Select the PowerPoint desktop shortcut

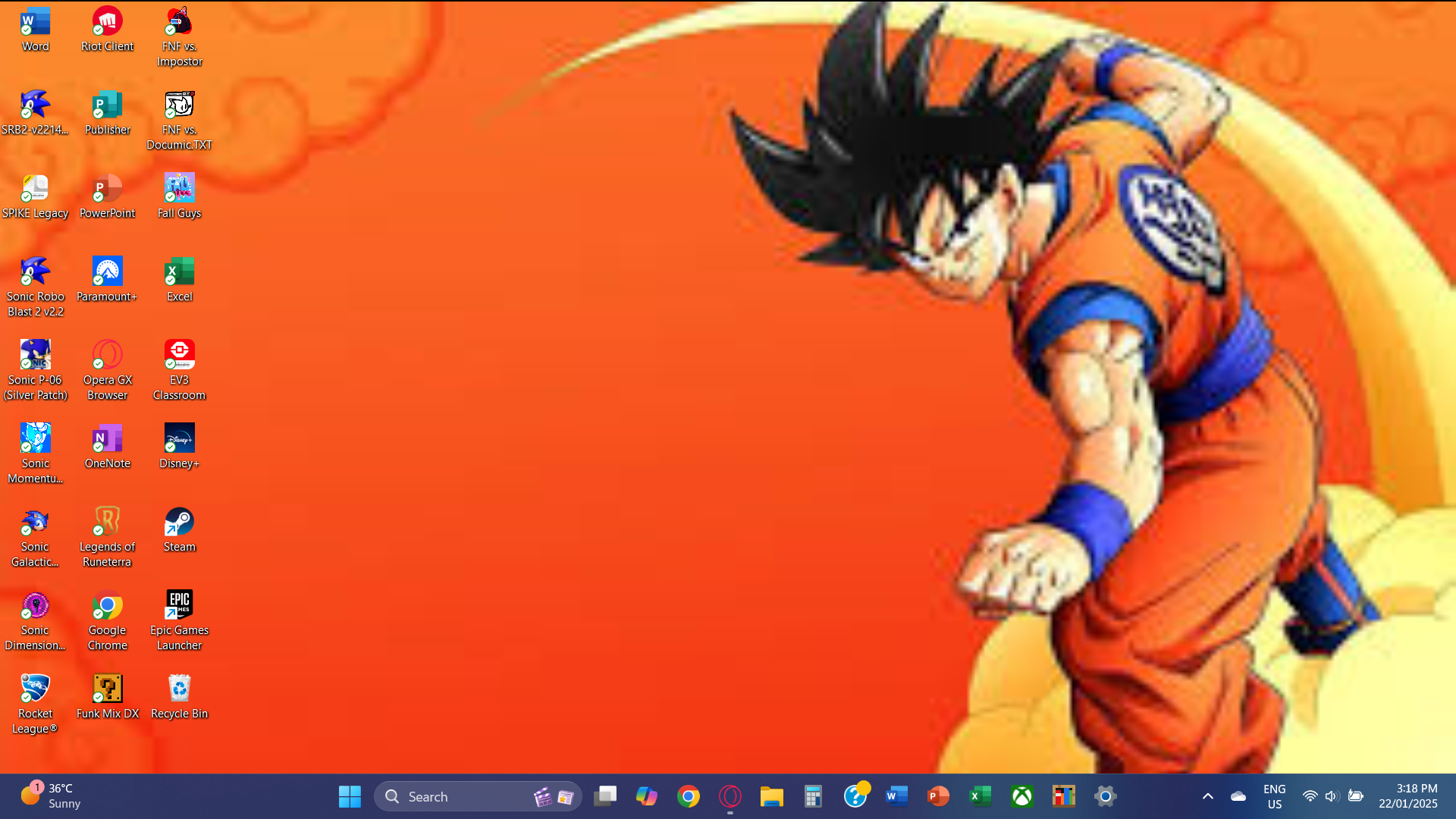pyautogui.click(x=107, y=197)
